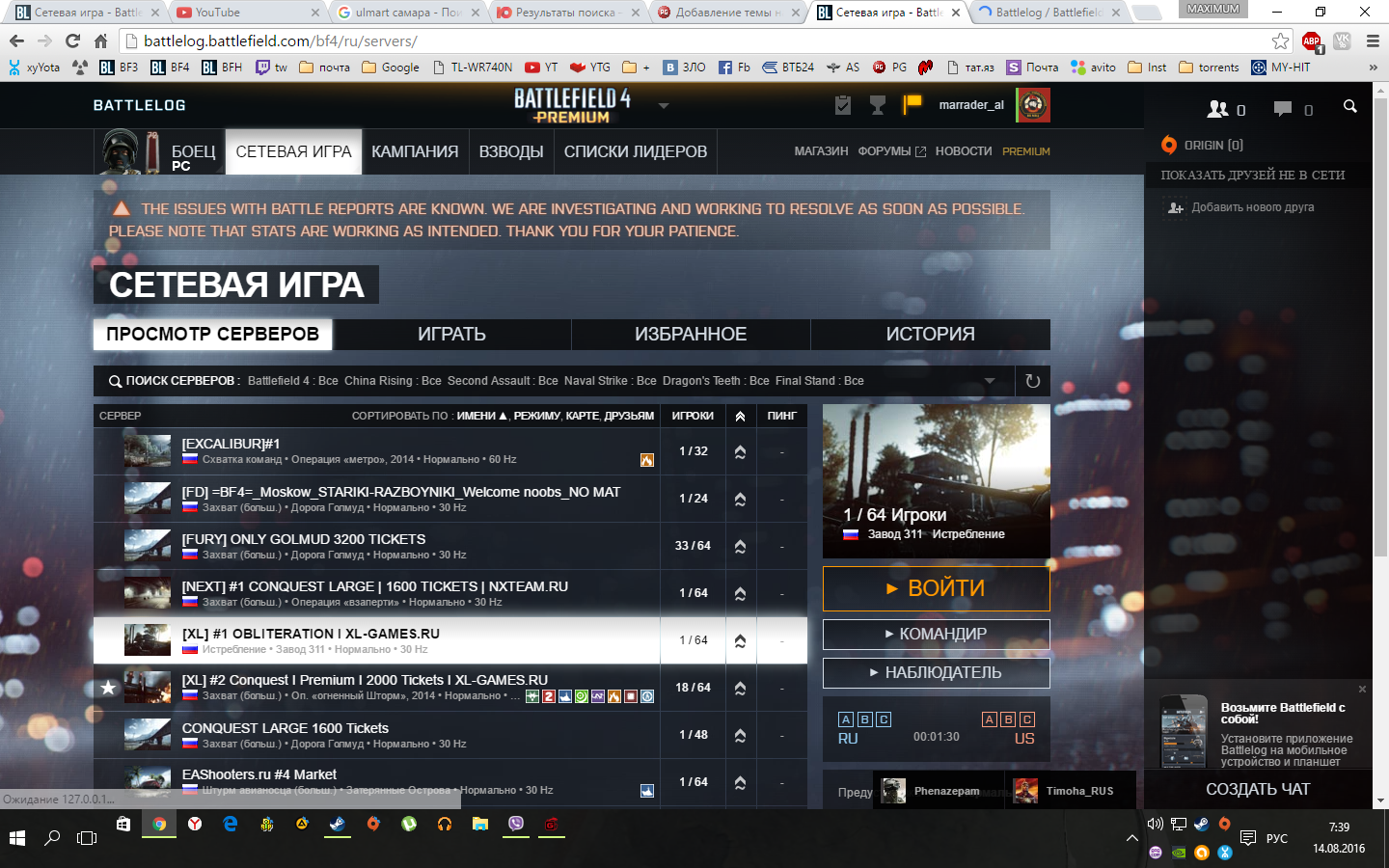Open the assignments clipboard icon in header
The height and width of the screenshot is (868, 1389).
(842, 105)
